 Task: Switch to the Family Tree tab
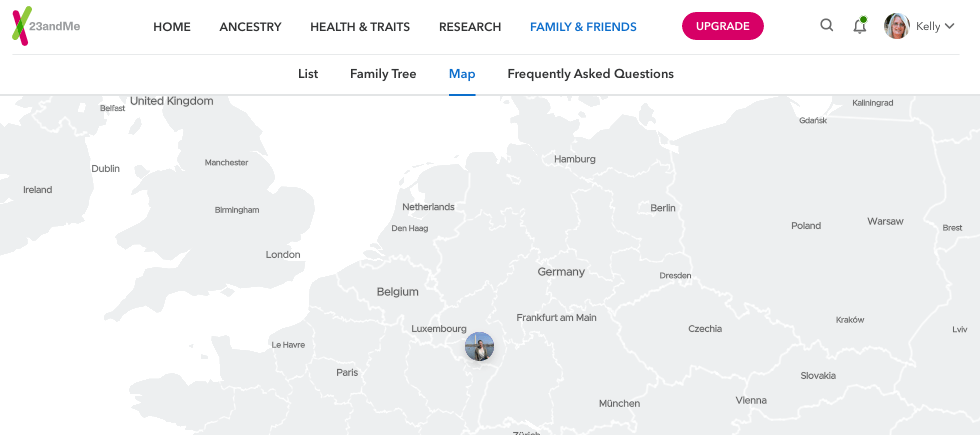tap(383, 74)
